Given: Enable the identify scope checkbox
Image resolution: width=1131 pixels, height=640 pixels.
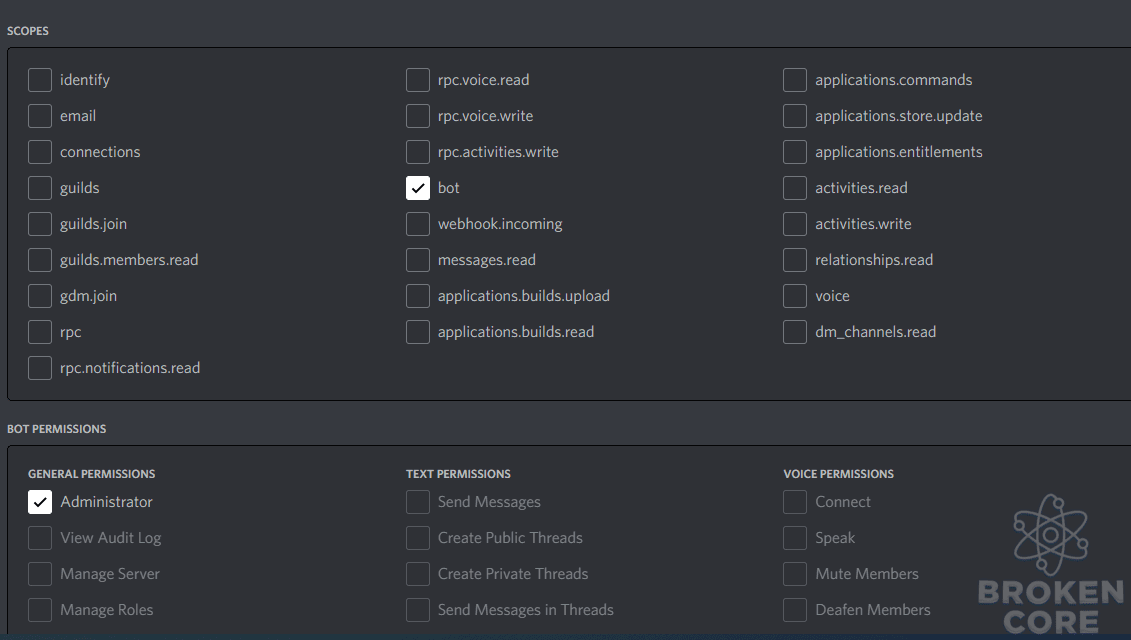Looking at the screenshot, I should (x=40, y=80).
